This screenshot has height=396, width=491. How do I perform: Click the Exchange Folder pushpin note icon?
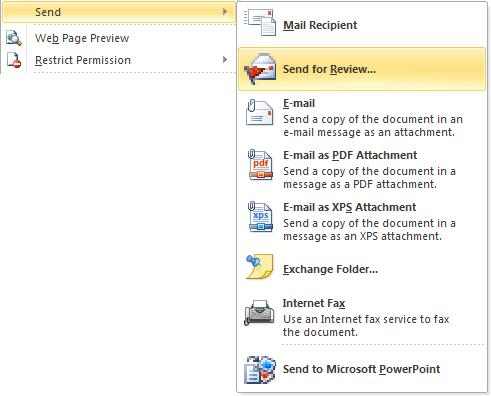(260, 266)
